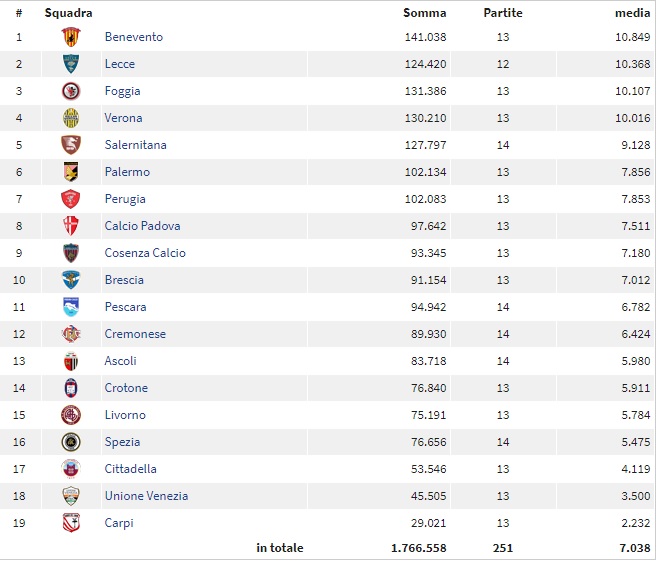Sort by the Partite column header

point(502,13)
